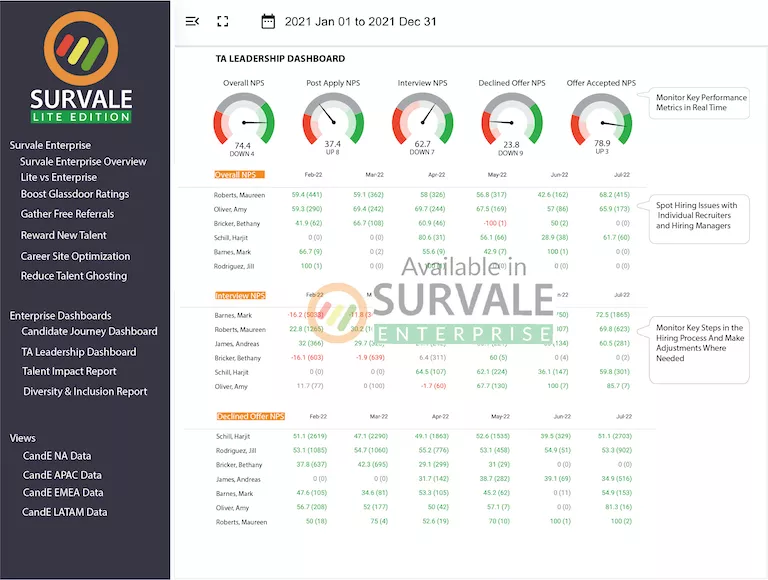Go to Boost Glassdoor Ratings
The width and height of the screenshot is (768, 580).
[x=75, y=195]
